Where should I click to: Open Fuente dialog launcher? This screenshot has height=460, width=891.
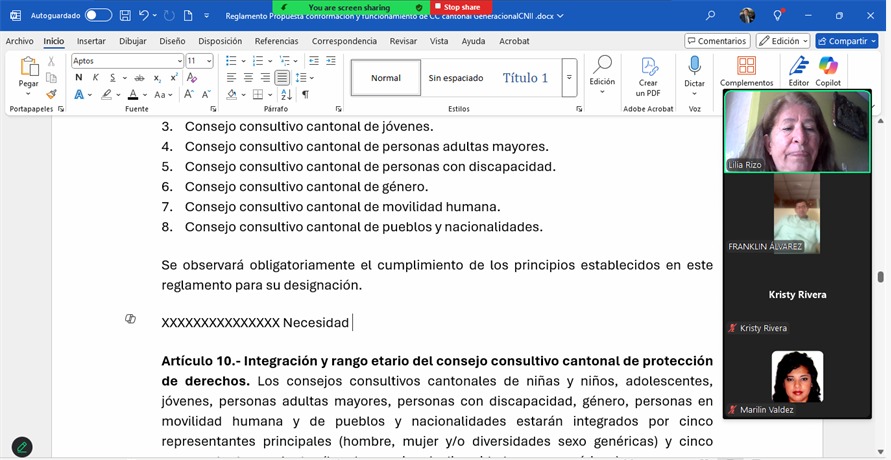click(x=214, y=108)
